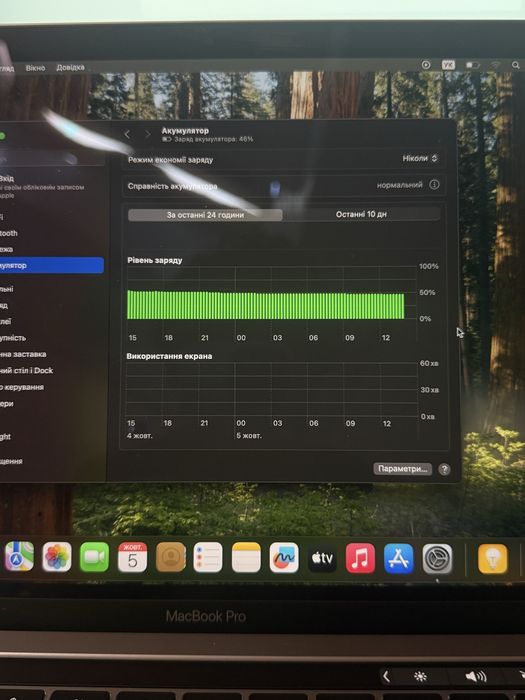Screen dimensions: 525x700
Task: Click Вхід Apple account sign-in row
Action: tap(42, 187)
